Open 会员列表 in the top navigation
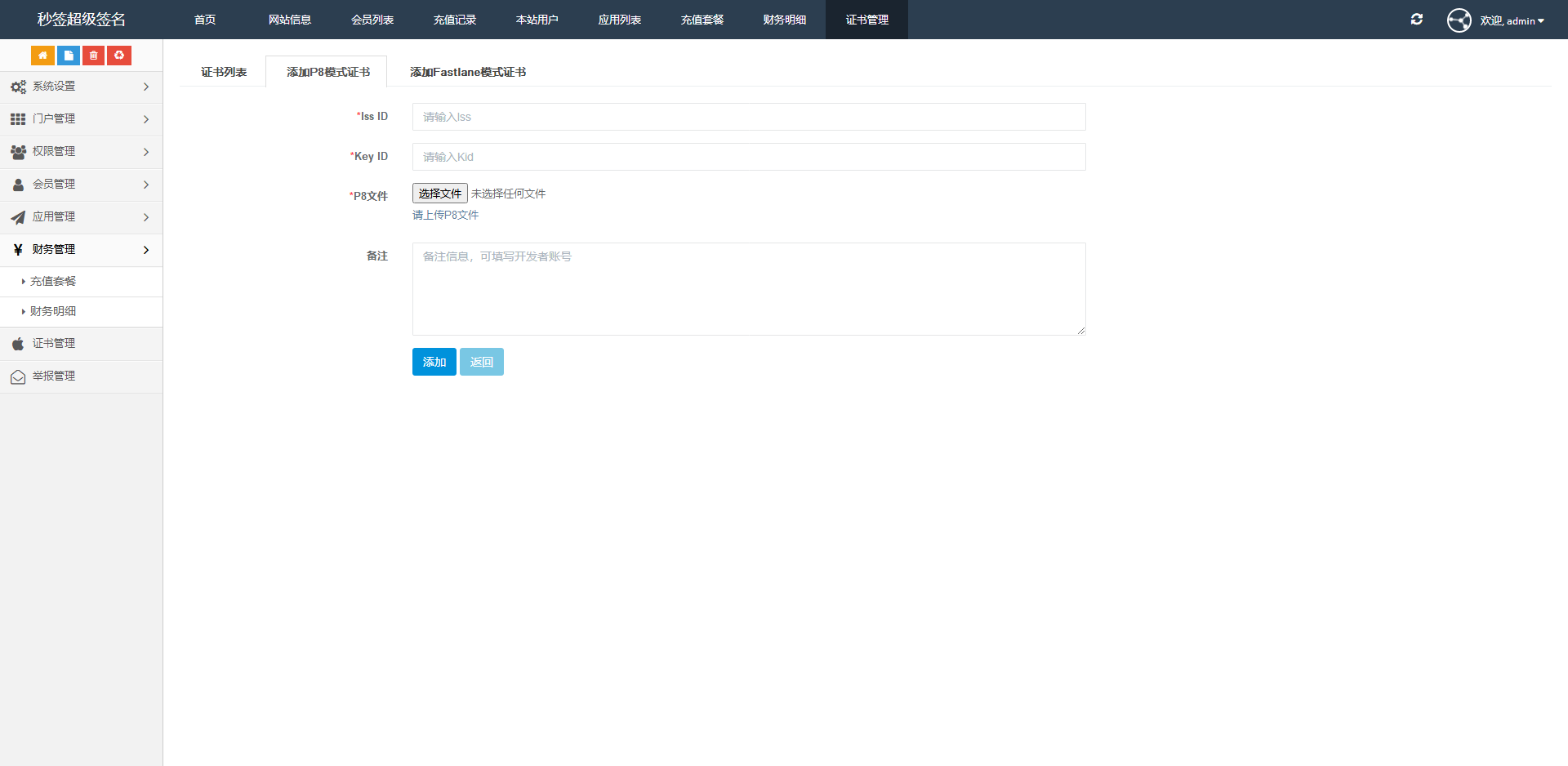 [x=372, y=20]
